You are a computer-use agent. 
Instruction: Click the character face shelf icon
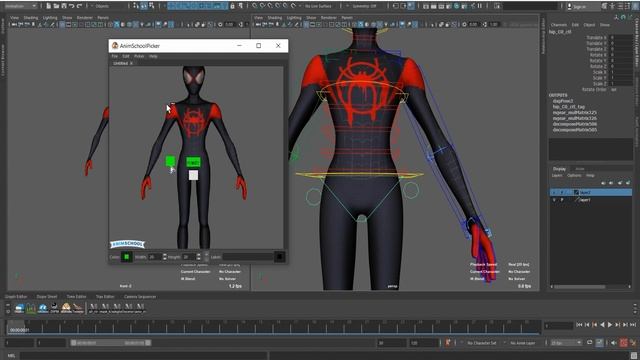point(66,308)
